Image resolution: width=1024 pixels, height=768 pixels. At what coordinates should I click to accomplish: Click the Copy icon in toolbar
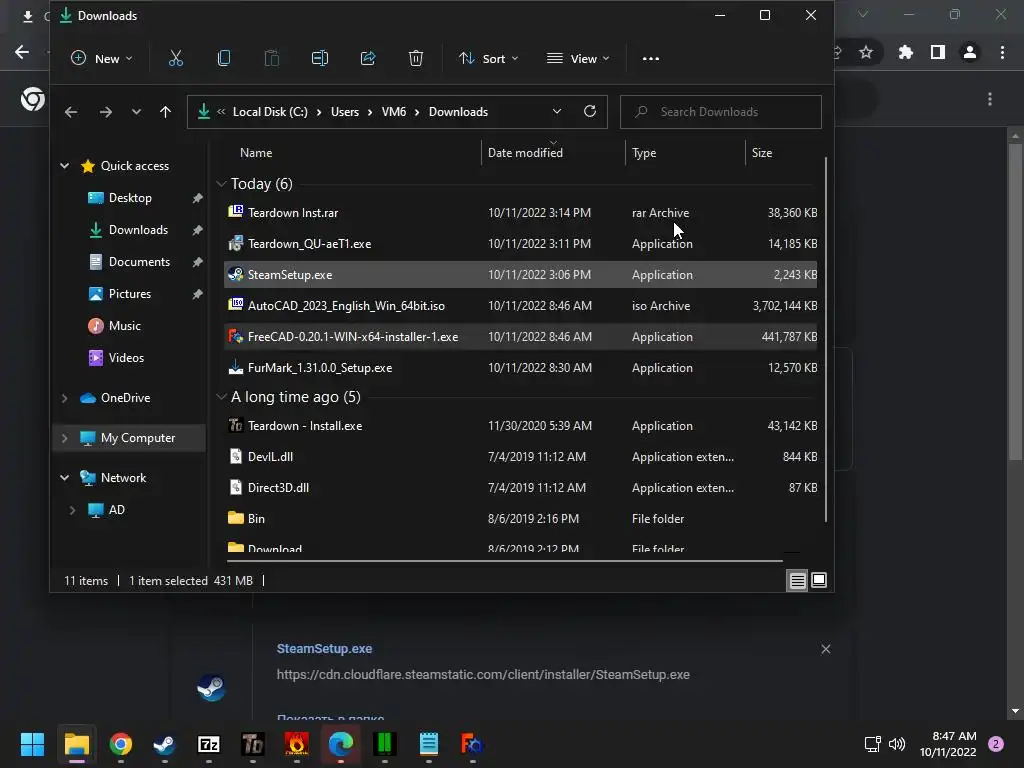[223, 58]
